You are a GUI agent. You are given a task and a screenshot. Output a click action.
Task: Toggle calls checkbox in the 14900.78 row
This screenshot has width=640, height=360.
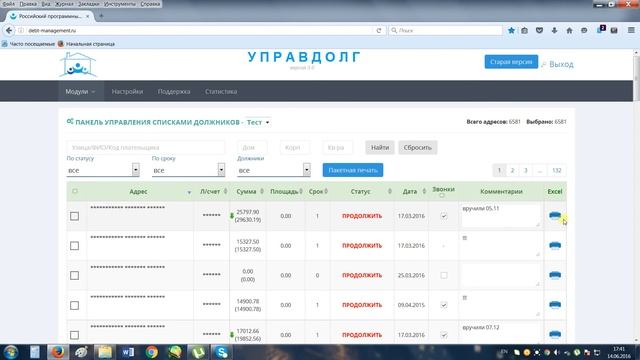tap(444, 305)
